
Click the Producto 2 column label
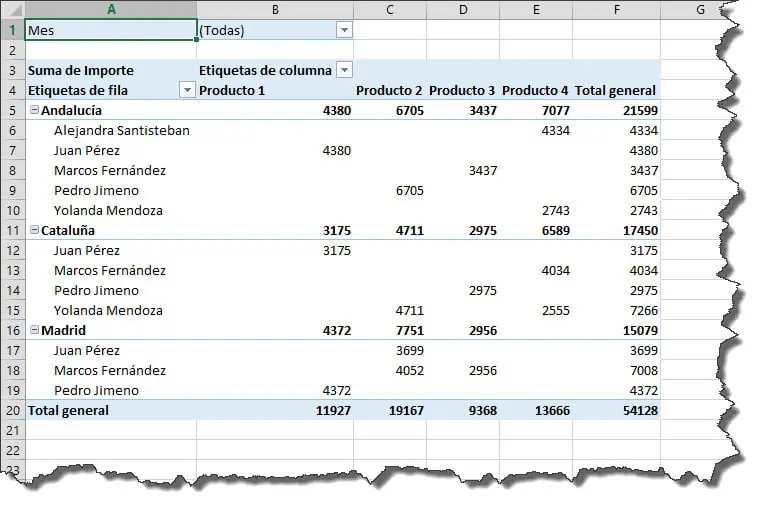click(x=389, y=90)
